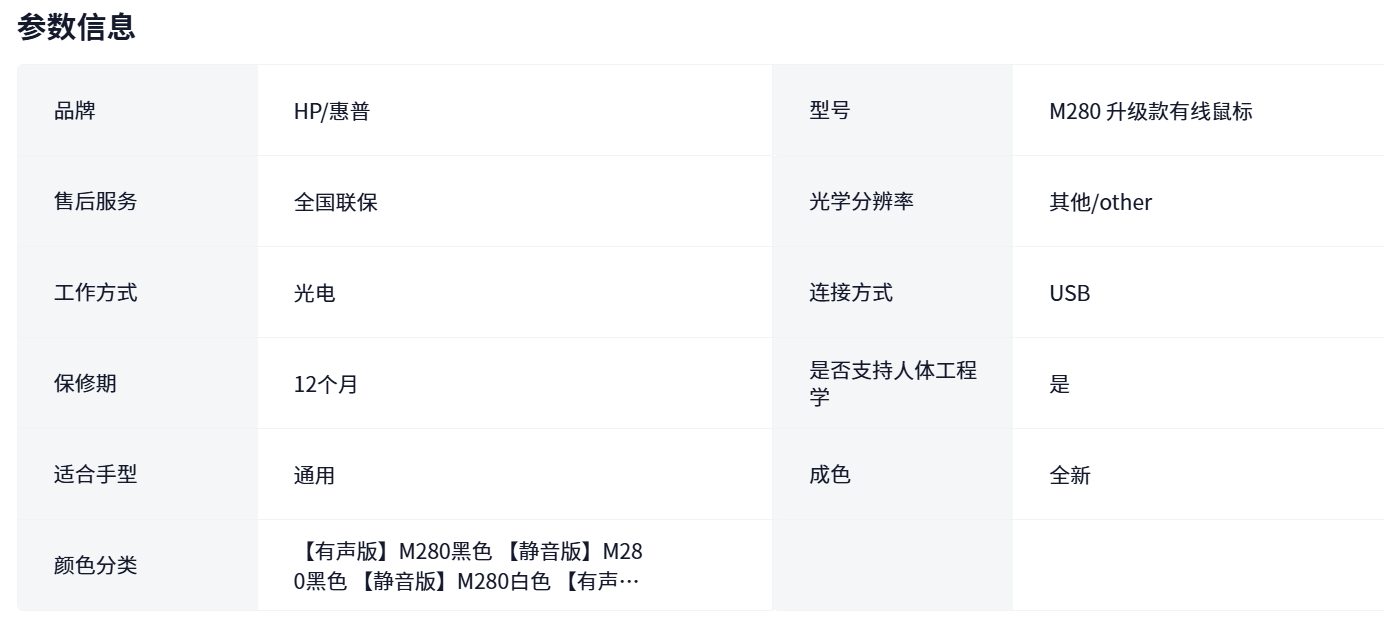Click the 通用 hand type value
The image size is (1384, 643).
(x=314, y=475)
